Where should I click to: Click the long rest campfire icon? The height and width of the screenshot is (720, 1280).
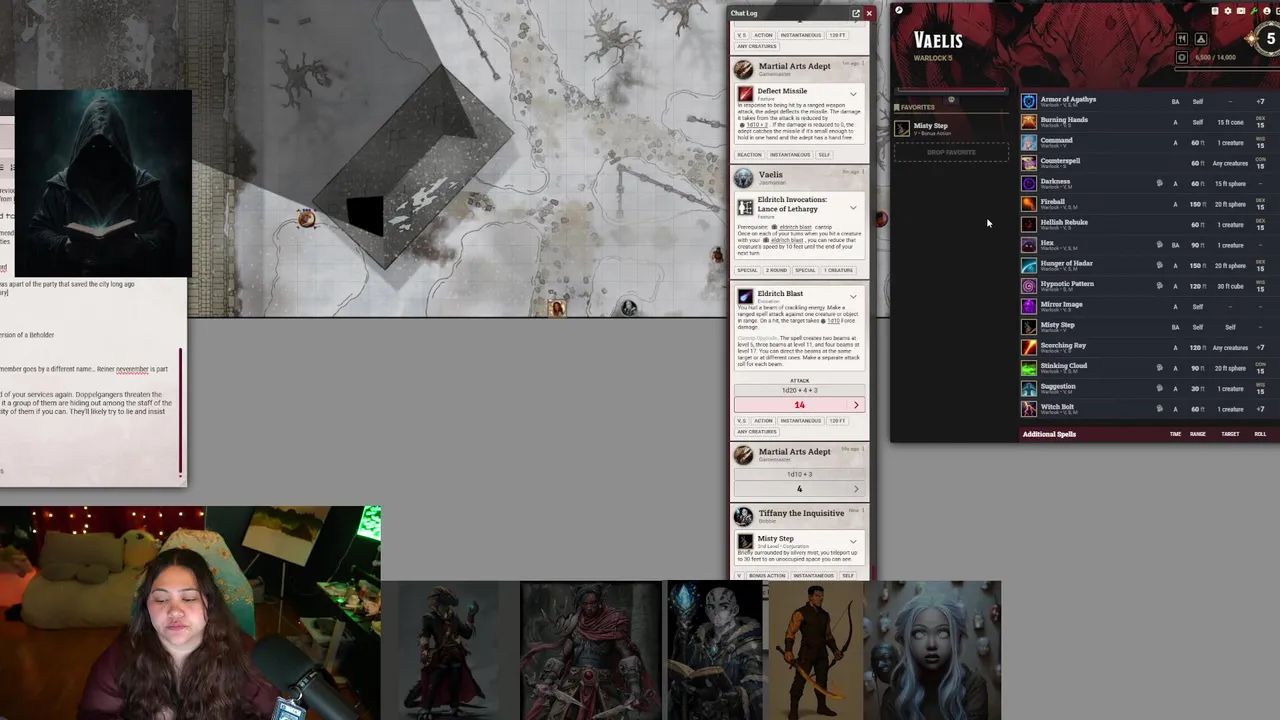tap(1201, 39)
